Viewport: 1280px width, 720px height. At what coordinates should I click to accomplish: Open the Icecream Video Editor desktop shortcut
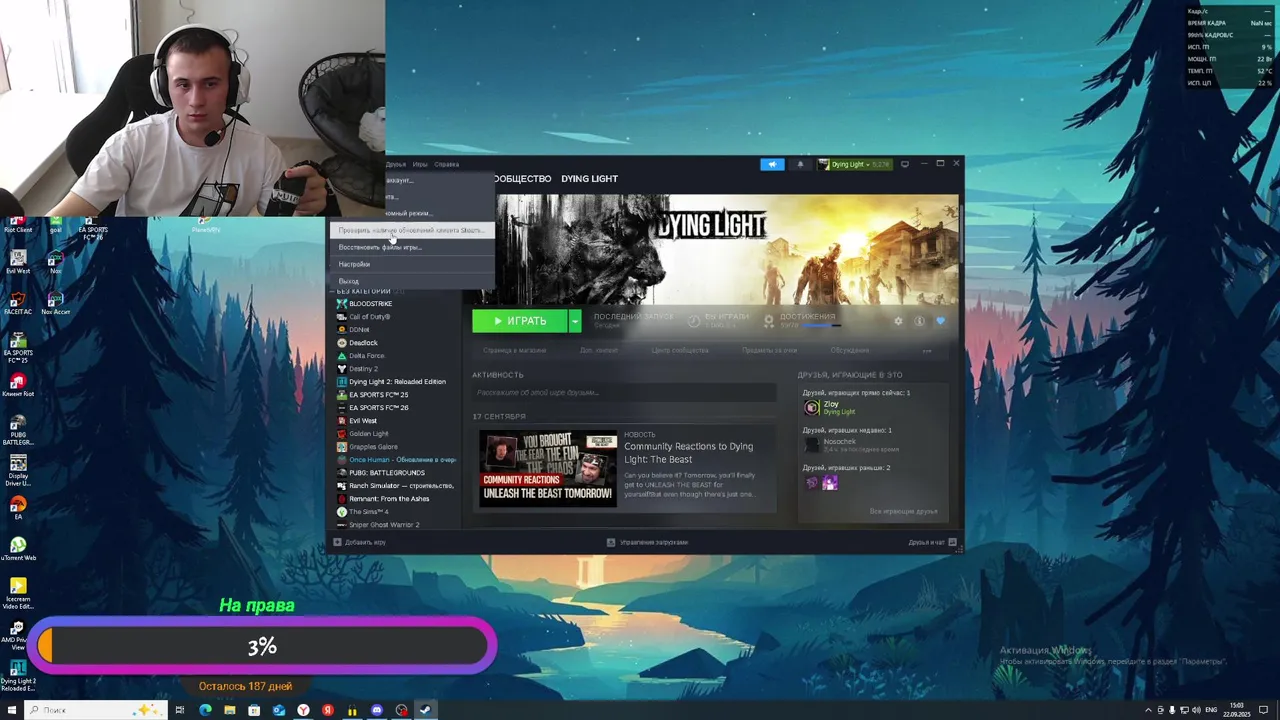tap(18, 592)
